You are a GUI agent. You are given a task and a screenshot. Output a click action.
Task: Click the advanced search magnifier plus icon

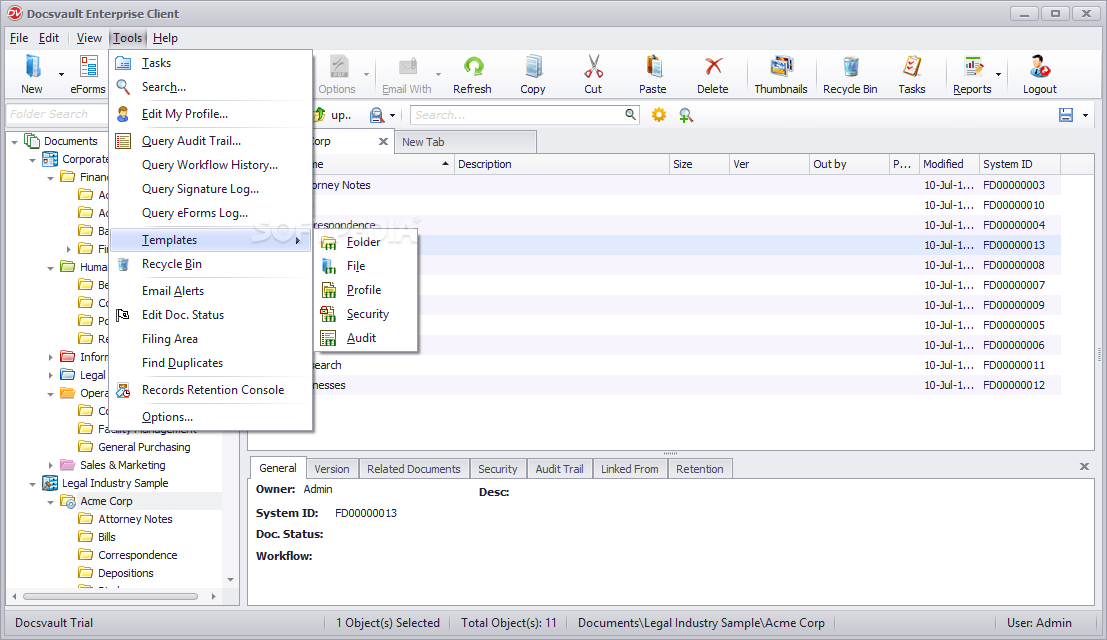[686, 114]
